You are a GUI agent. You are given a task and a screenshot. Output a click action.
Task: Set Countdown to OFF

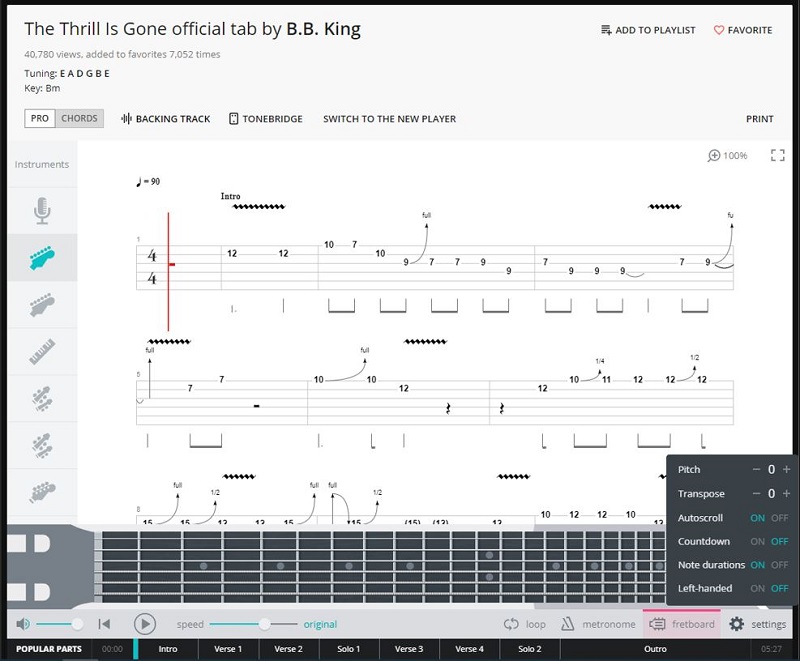[780, 541]
